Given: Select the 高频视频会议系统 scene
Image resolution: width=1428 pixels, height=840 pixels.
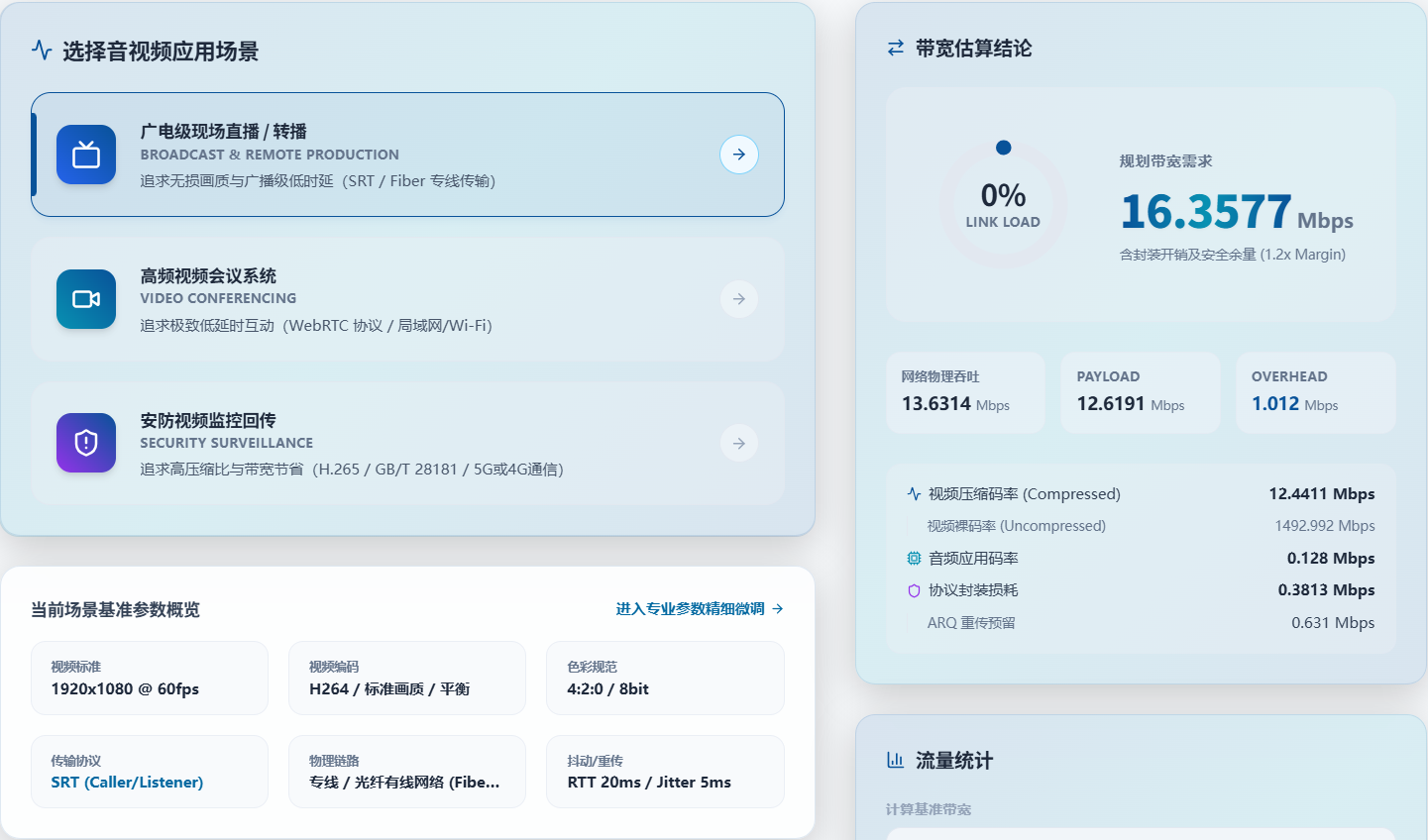Looking at the screenshot, I should [407, 299].
